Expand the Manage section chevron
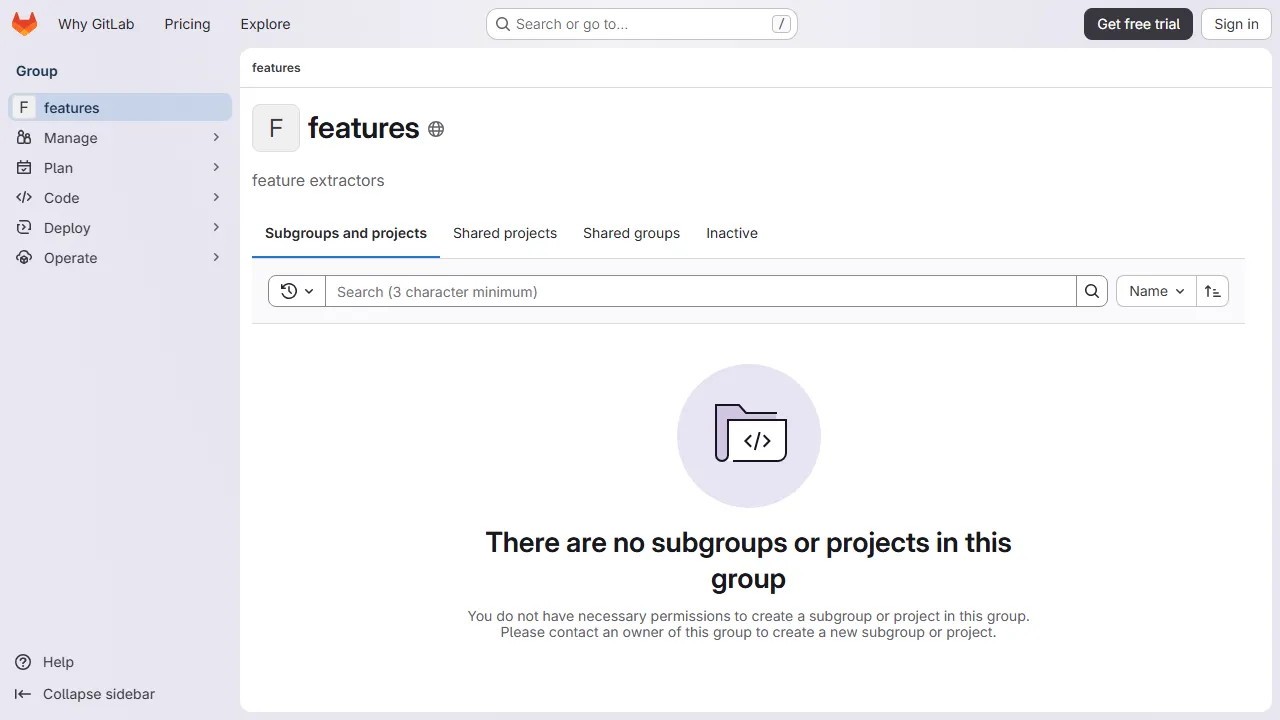 pos(216,138)
